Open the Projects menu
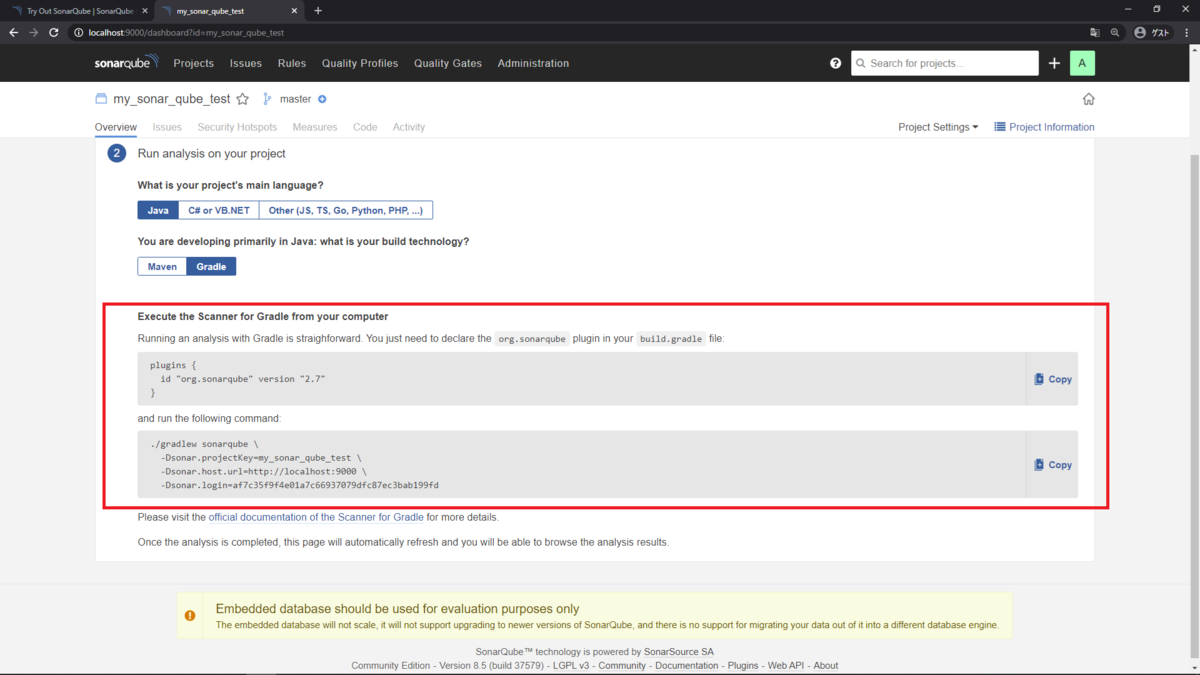This screenshot has width=1200, height=675. (x=193, y=63)
